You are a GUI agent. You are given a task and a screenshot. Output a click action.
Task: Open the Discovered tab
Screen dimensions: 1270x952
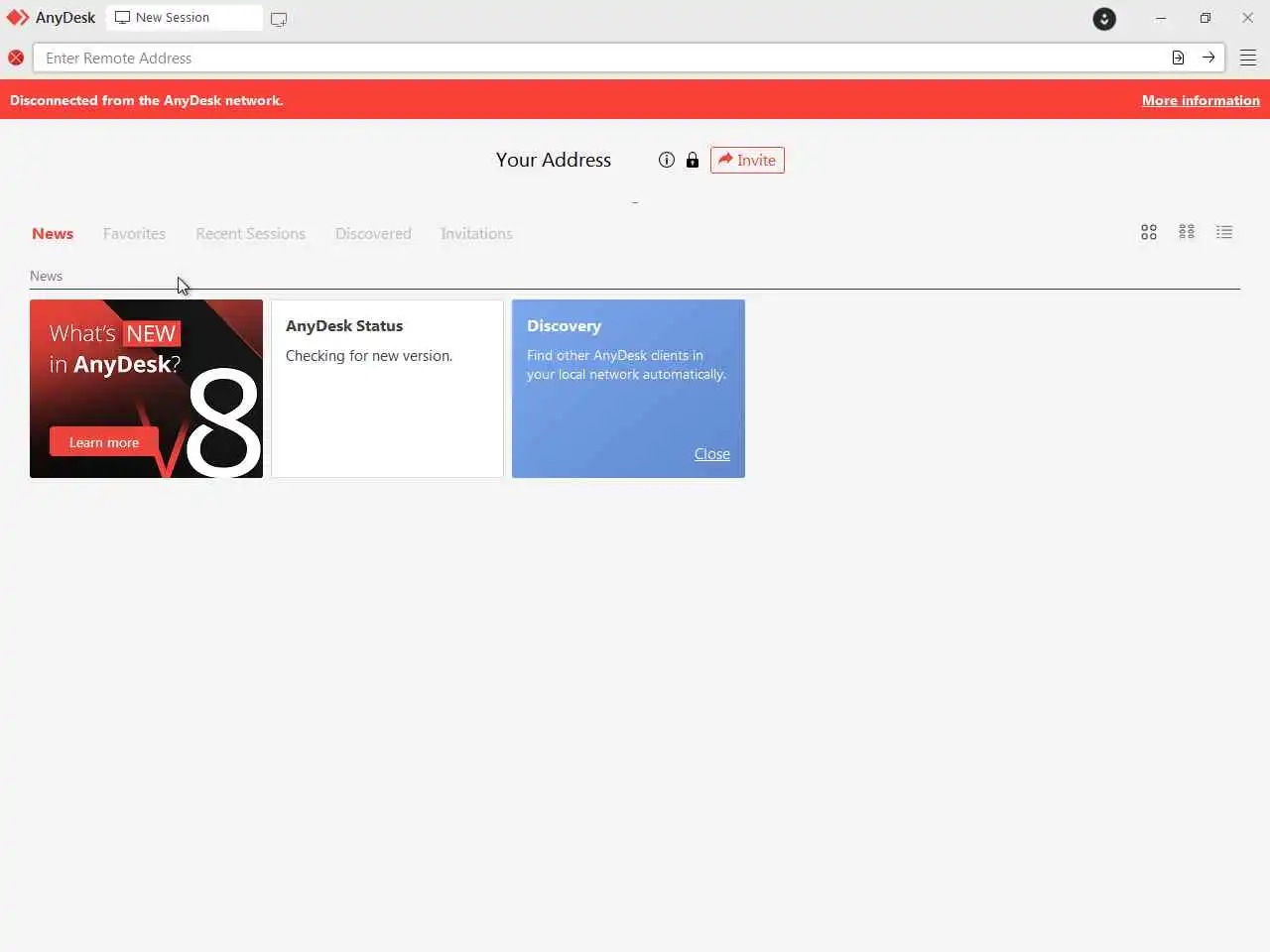pyautogui.click(x=373, y=234)
